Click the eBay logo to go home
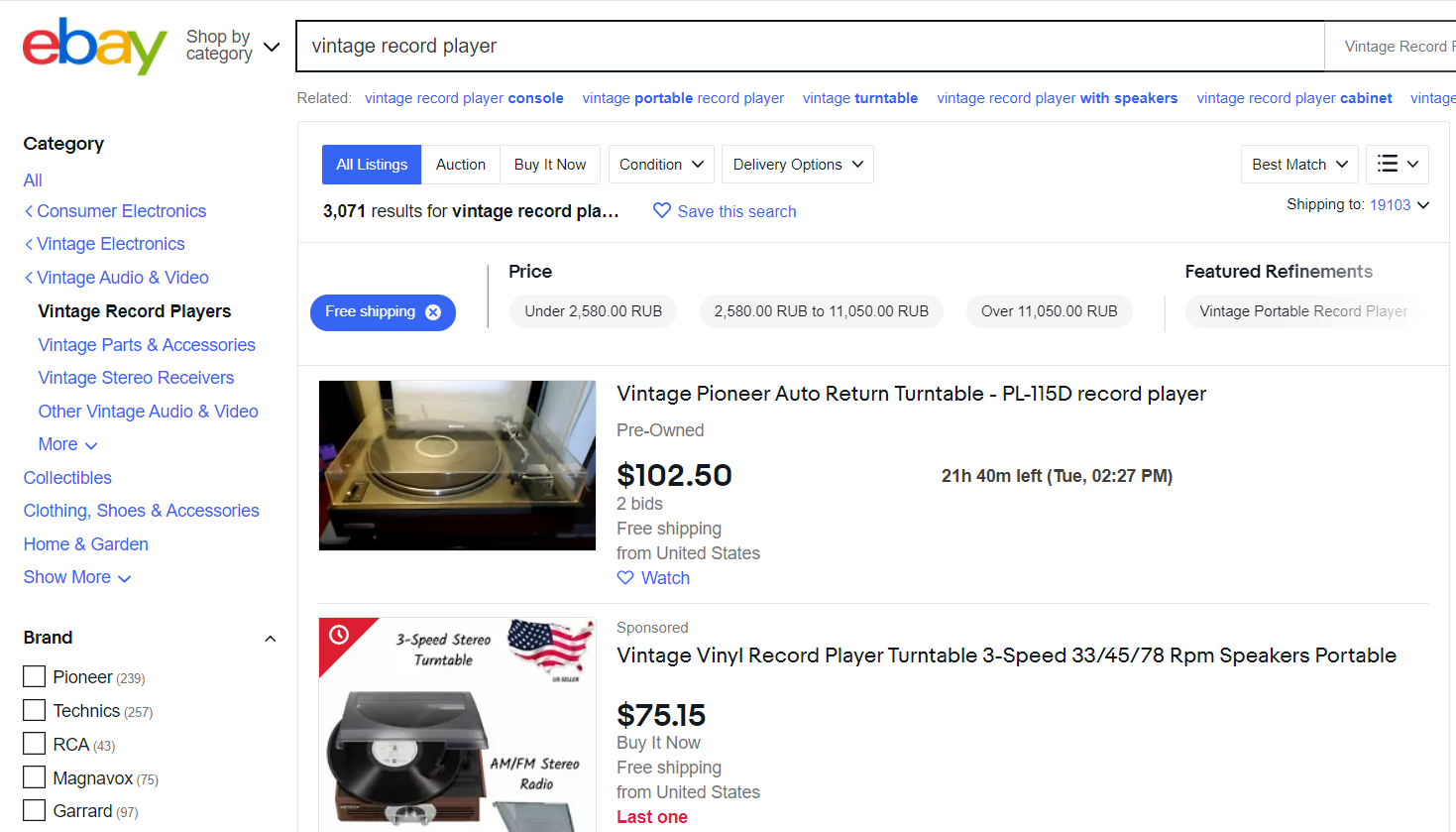Image resolution: width=1456 pixels, height=832 pixels. click(x=94, y=46)
